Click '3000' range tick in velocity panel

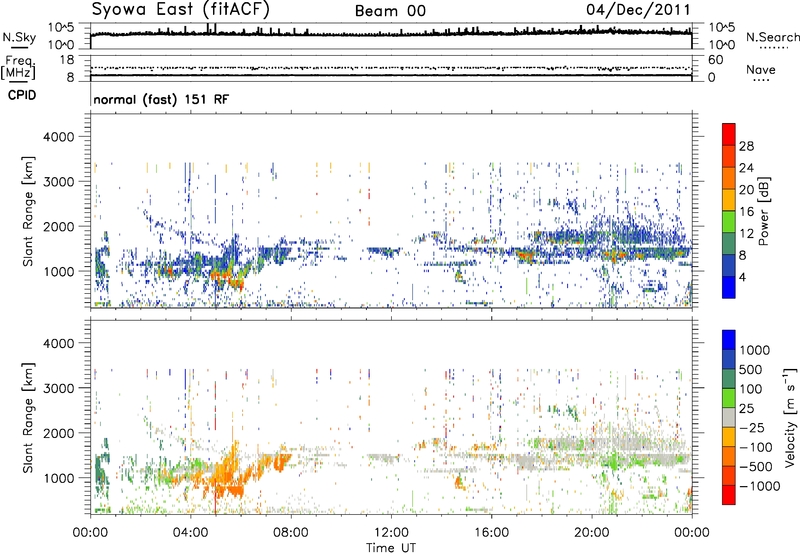pyautogui.click(x=58, y=388)
